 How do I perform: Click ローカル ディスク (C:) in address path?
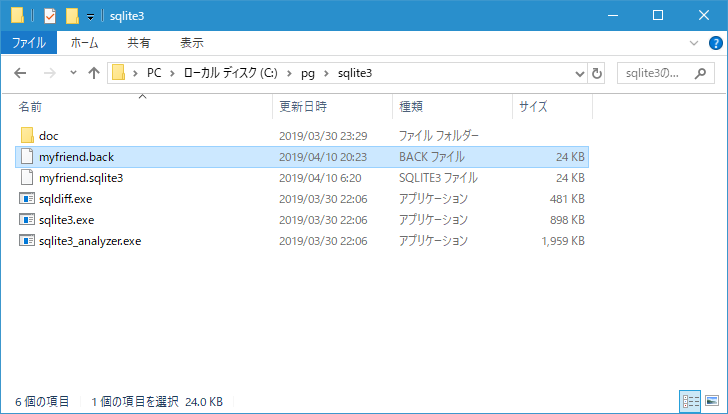tap(230, 73)
